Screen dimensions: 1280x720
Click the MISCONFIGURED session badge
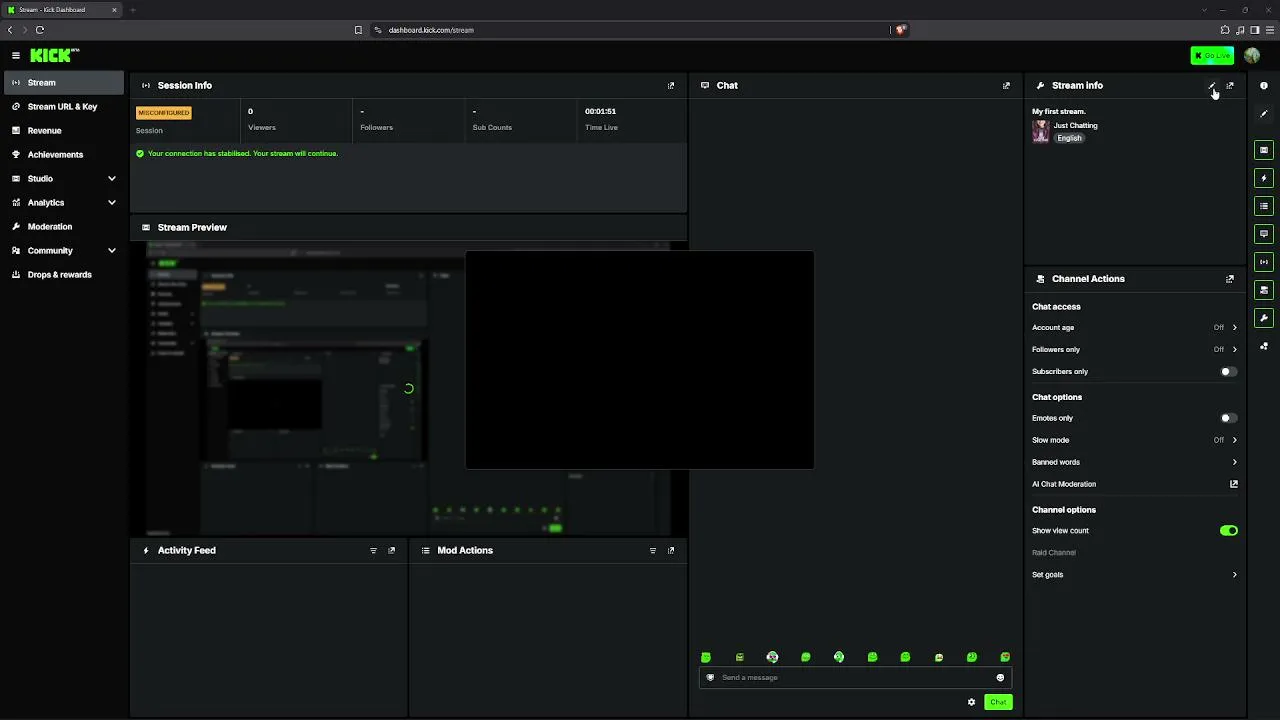click(163, 113)
